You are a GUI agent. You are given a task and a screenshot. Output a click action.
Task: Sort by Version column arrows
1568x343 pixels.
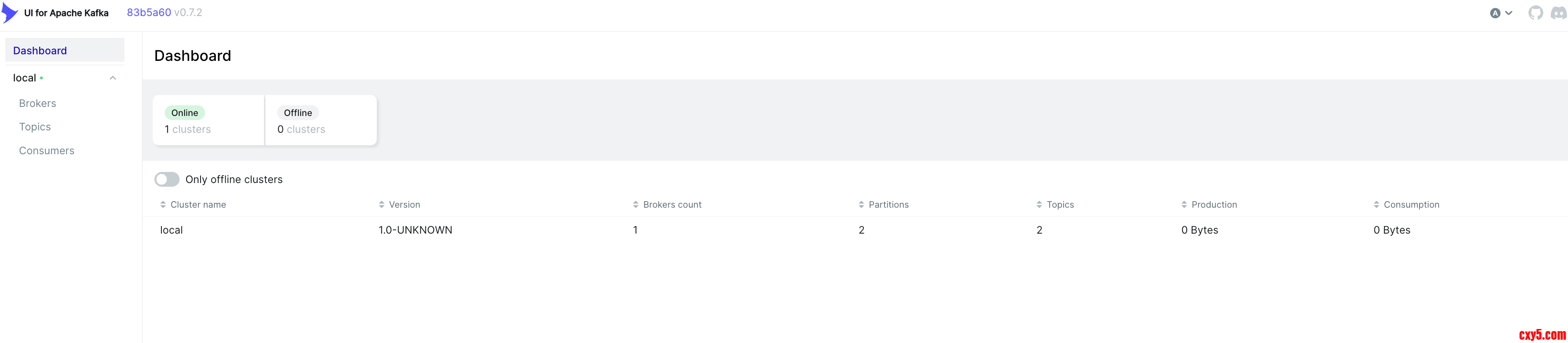[382, 204]
